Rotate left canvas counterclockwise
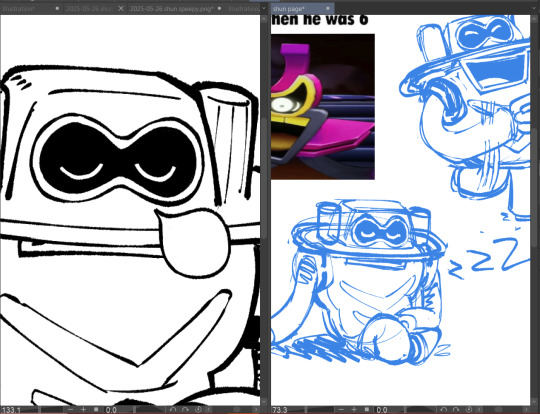Viewport: 540px width, 414px height. [173, 410]
